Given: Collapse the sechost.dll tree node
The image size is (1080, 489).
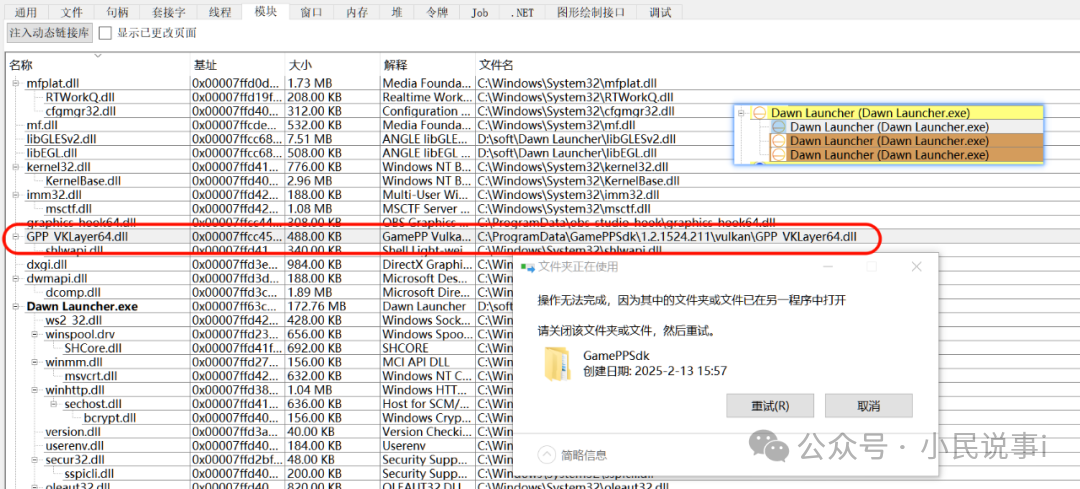Looking at the screenshot, I should (54, 404).
